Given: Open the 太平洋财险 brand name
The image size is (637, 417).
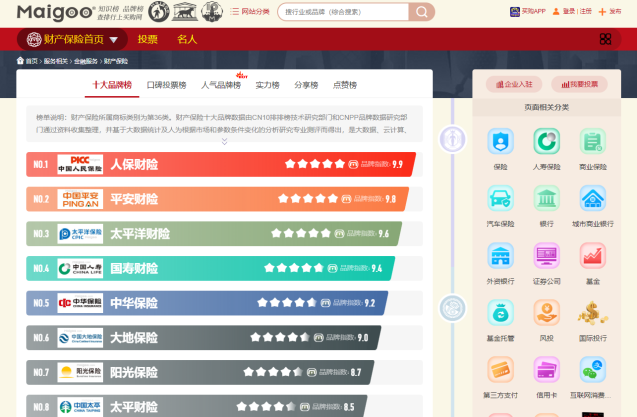Looking at the screenshot, I should pyautogui.click(x=140, y=234).
